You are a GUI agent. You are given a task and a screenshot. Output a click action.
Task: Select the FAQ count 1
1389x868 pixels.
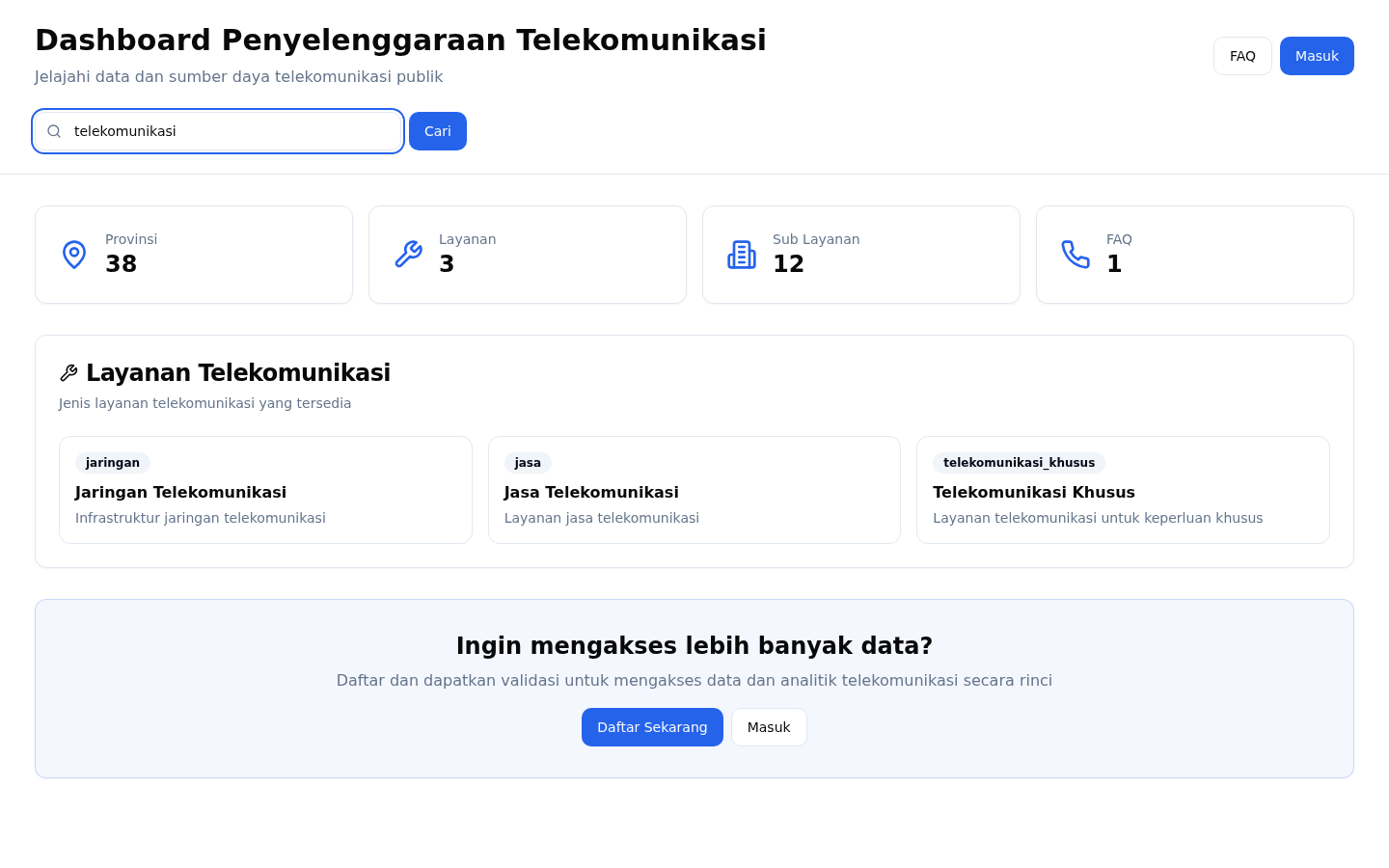coord(1114,264)
